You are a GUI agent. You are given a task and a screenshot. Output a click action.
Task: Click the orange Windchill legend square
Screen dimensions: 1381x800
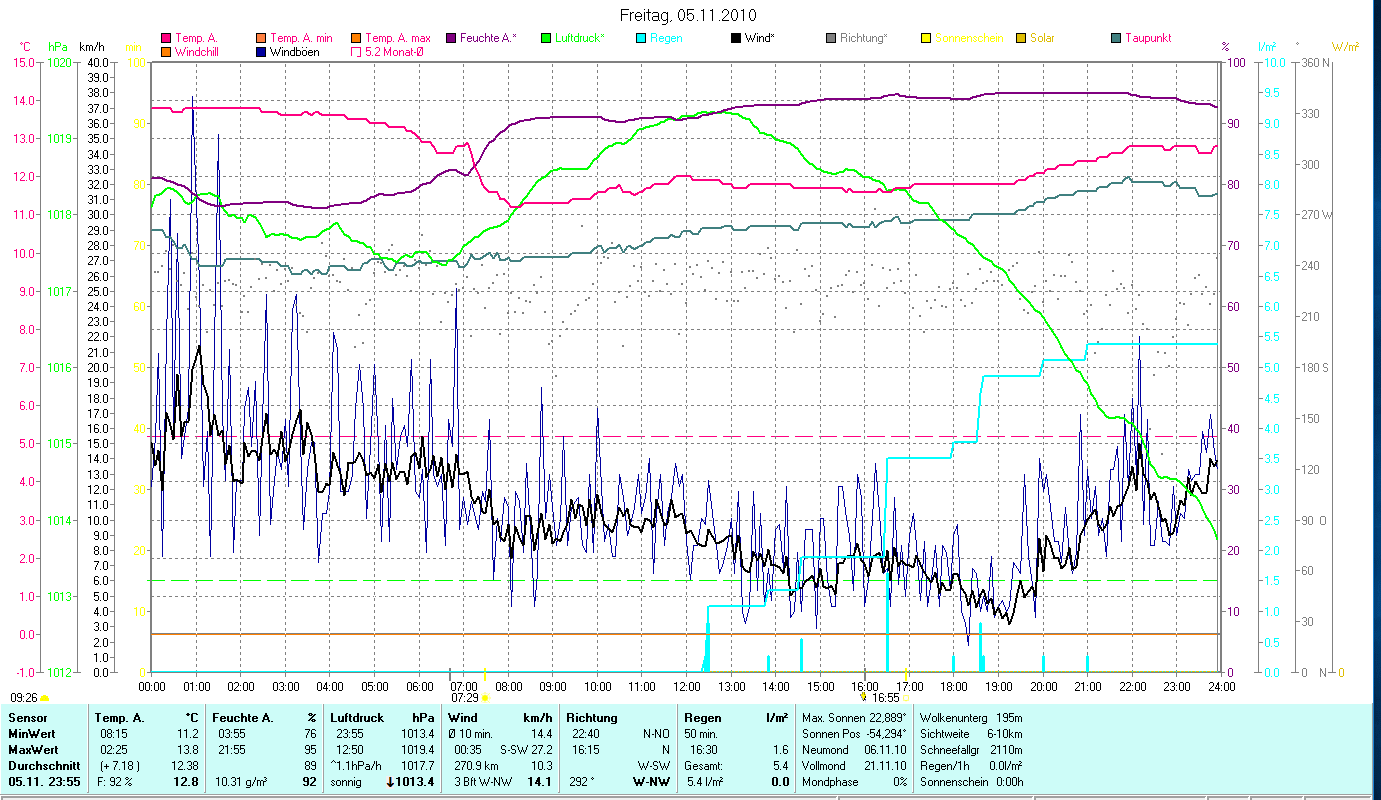pyautogui.click(x=166, y=52)
